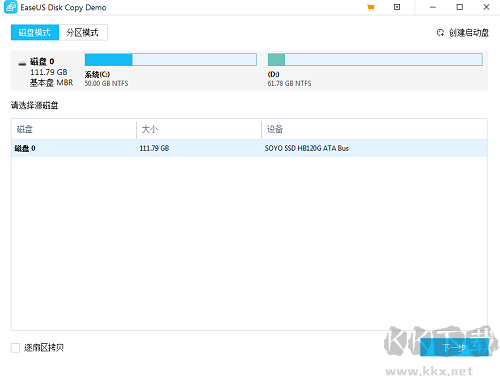Close the EaseUS Disk Copy window
The image size is (500, 378).
pos(486,7)
